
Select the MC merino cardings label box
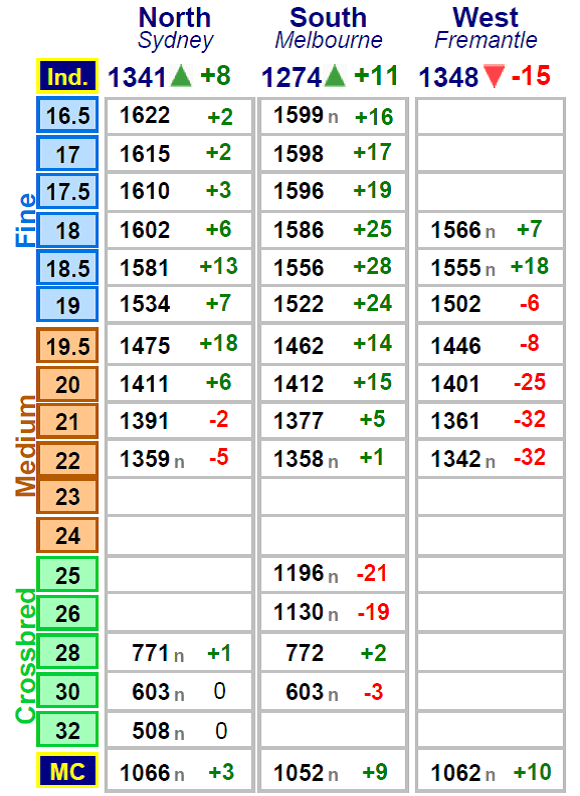click(67, 771)
